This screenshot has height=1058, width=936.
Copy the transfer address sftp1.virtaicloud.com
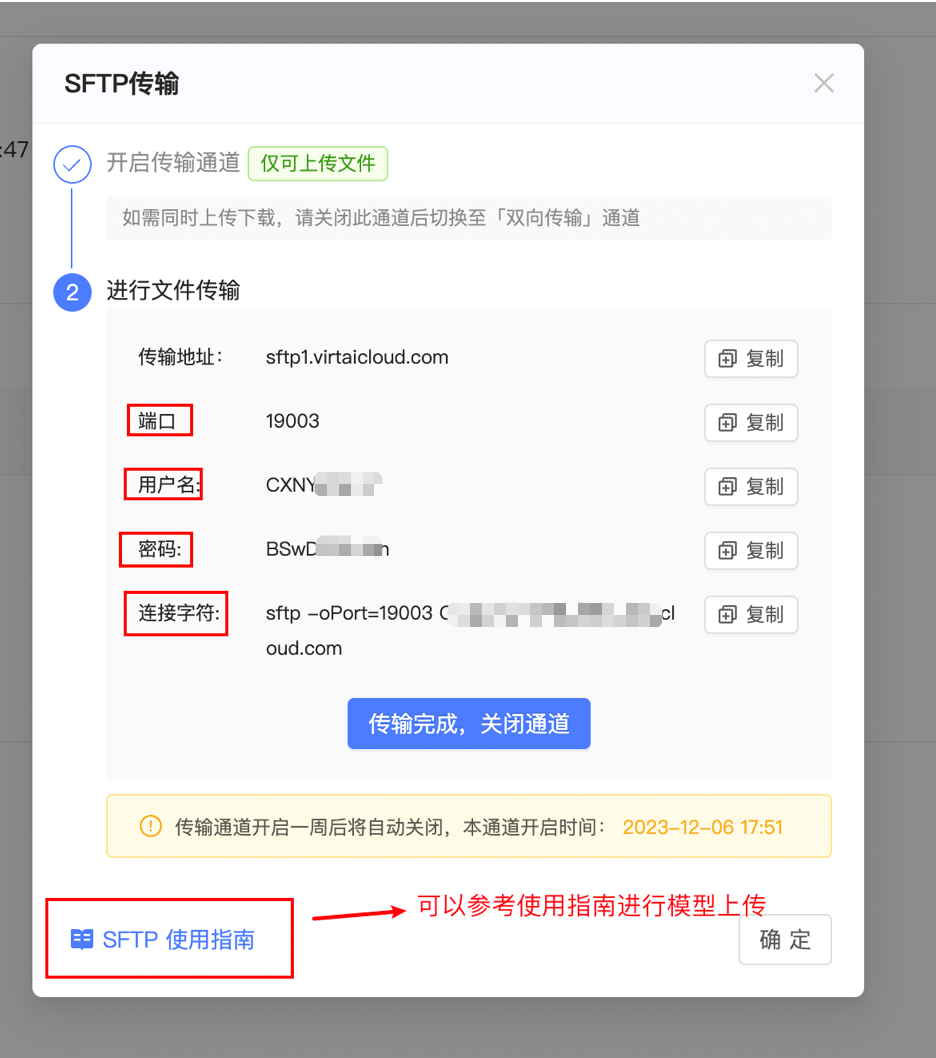click(751, 358)
